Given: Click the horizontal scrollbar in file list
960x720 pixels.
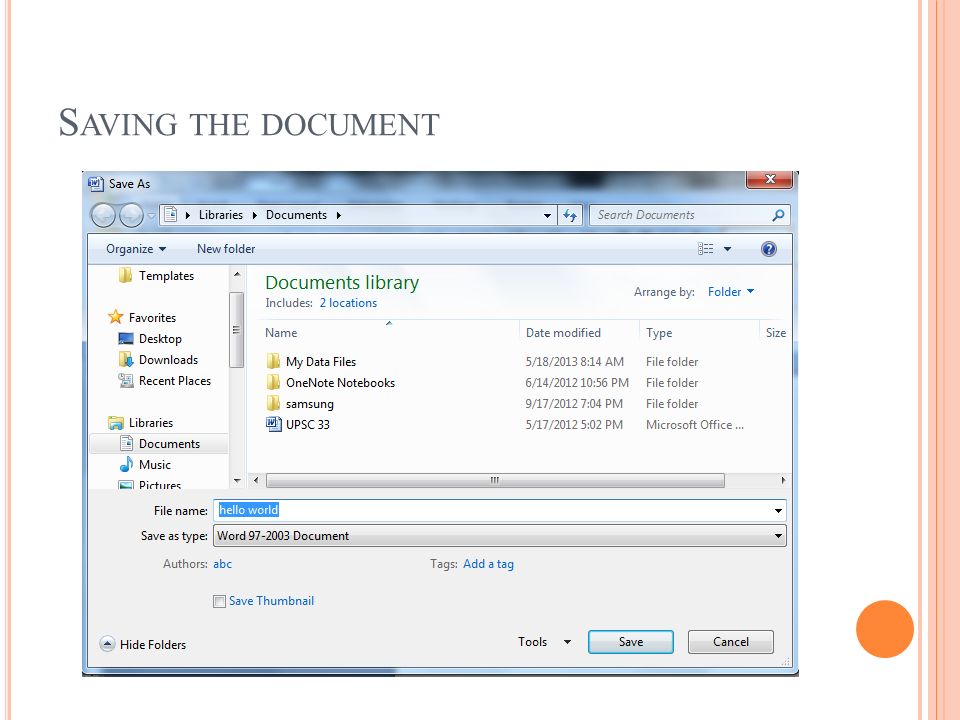Looking at the screenshot, I should 495,481.
